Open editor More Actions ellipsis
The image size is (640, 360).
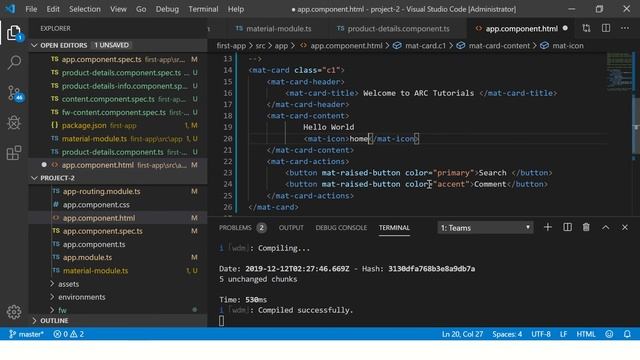[x=625, y=28]
